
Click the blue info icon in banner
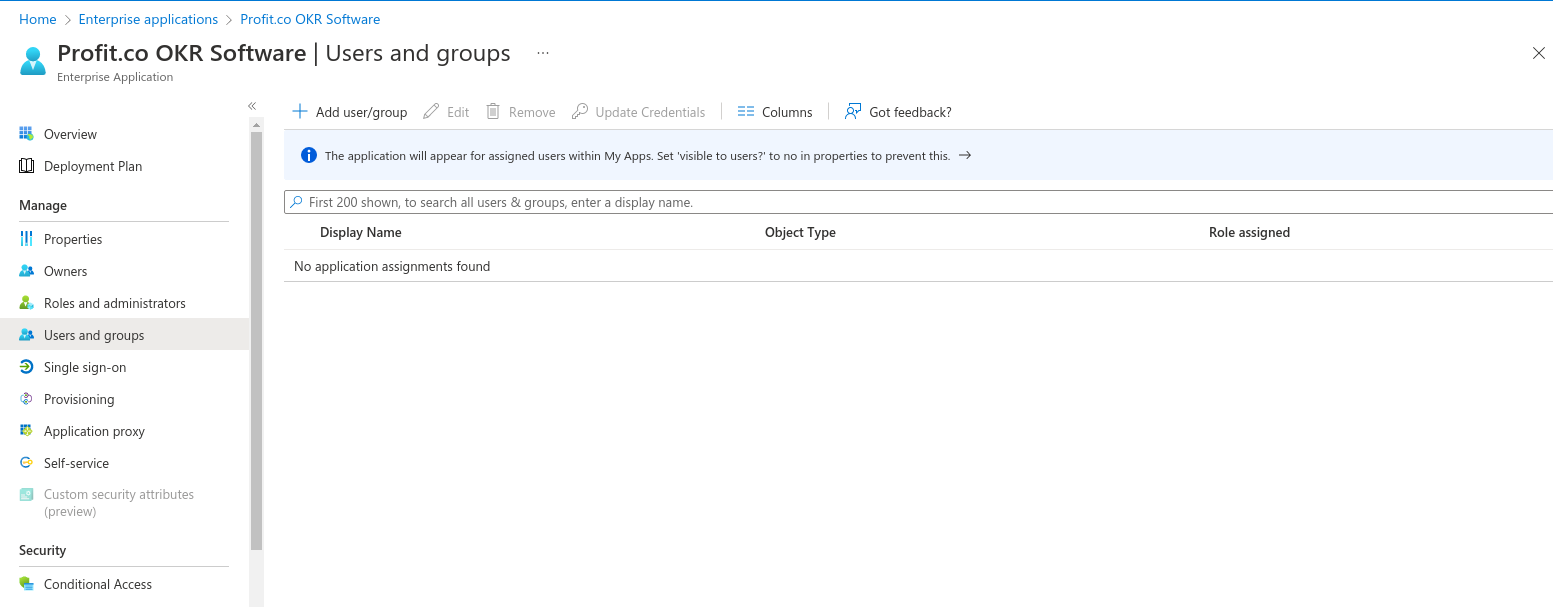(309, 155)
